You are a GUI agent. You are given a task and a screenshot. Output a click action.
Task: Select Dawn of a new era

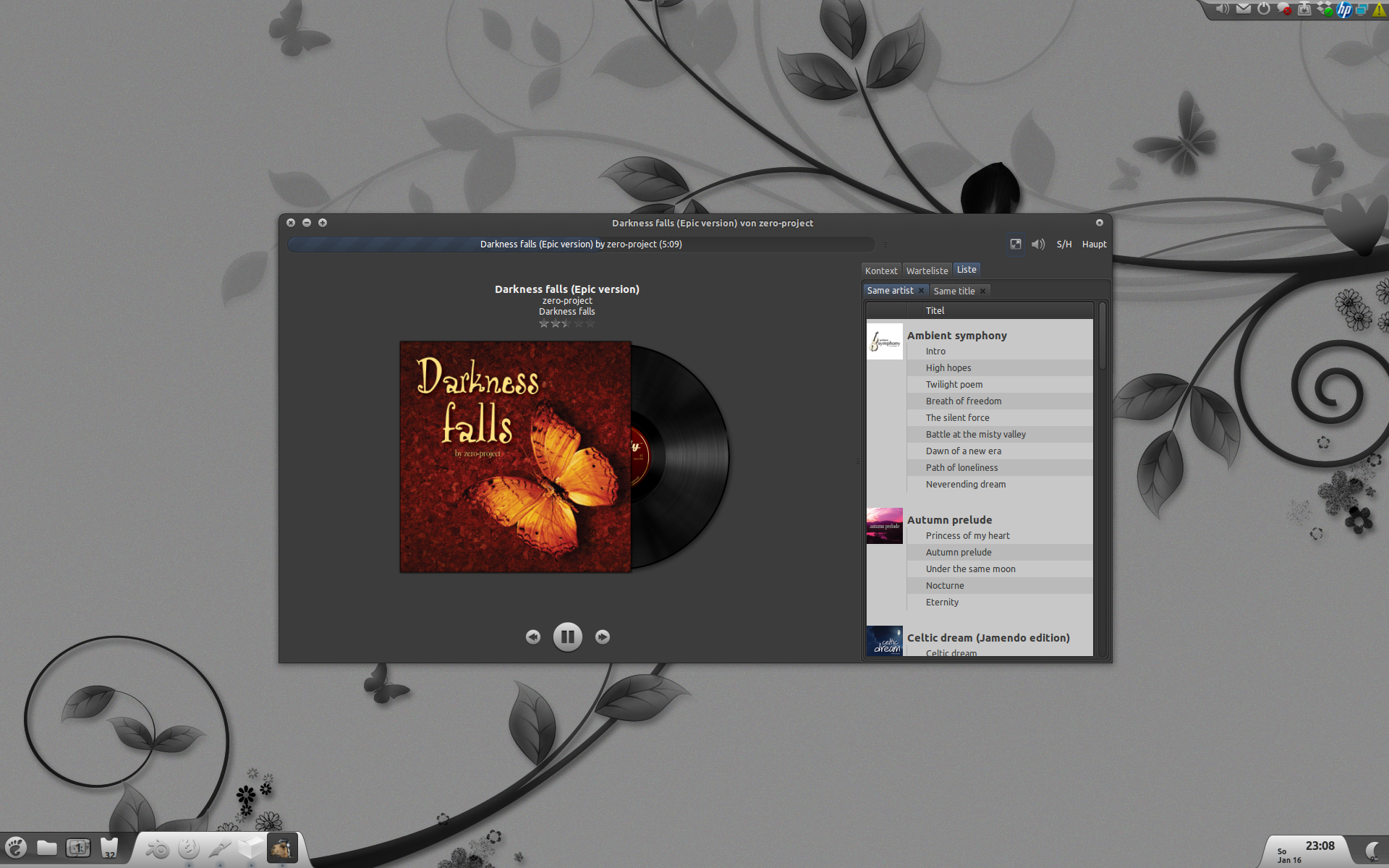[x=1000, y=451]
